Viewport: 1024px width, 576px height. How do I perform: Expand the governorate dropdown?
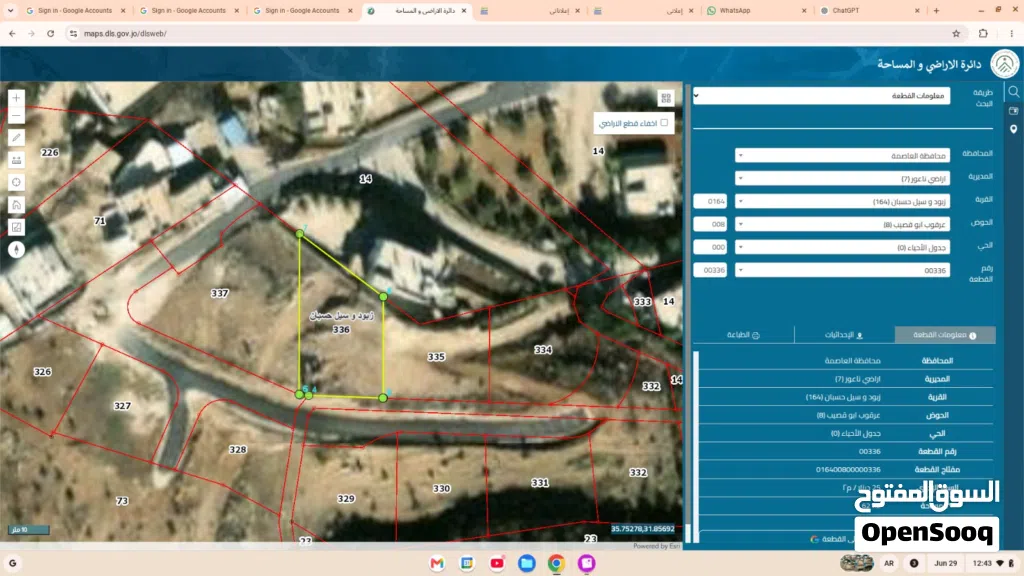[x=842, y=155]
